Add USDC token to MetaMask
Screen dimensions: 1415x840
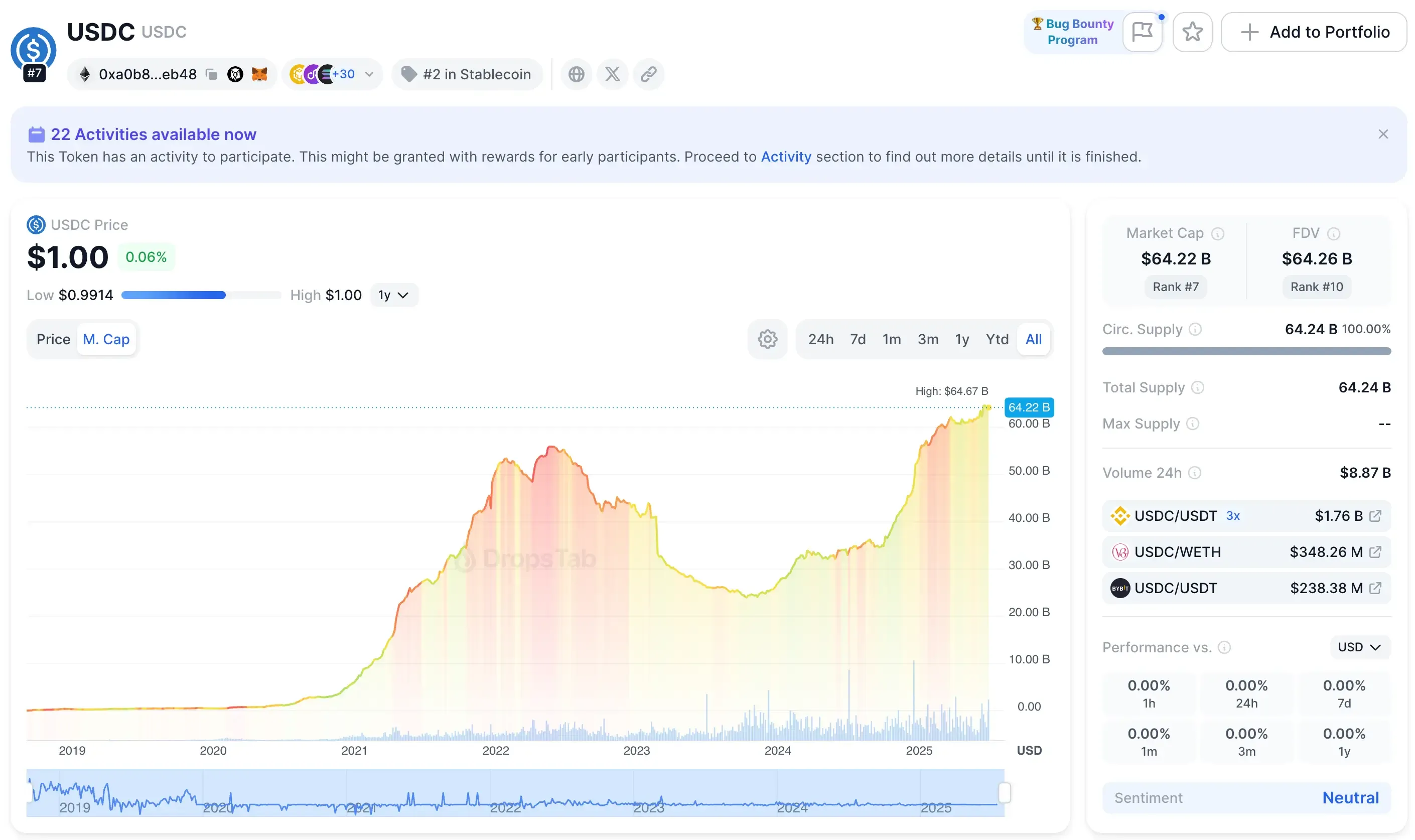point(259,74)
